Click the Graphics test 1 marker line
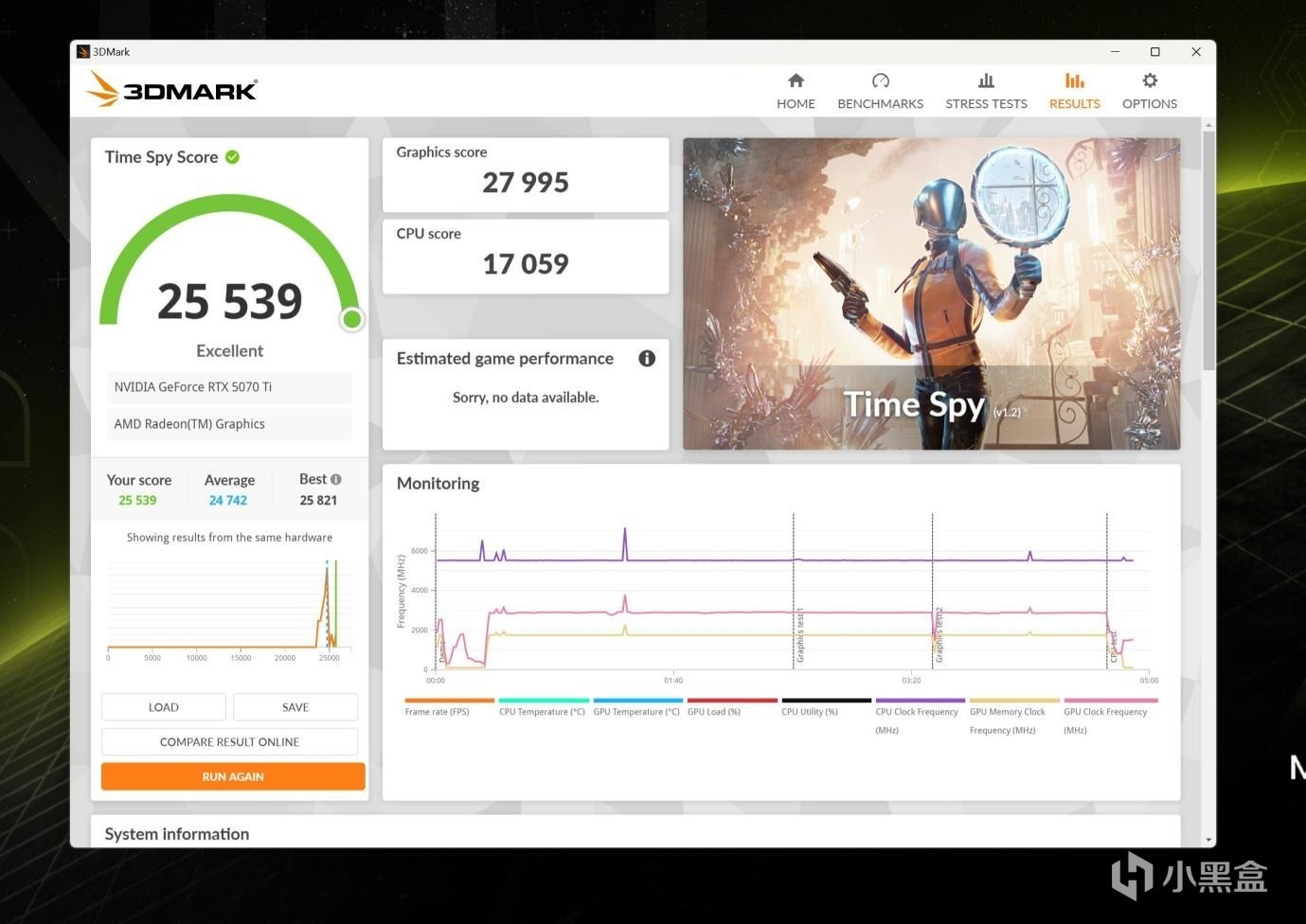The width and height of the screenshot is (1306, 924). coord(794,592)
